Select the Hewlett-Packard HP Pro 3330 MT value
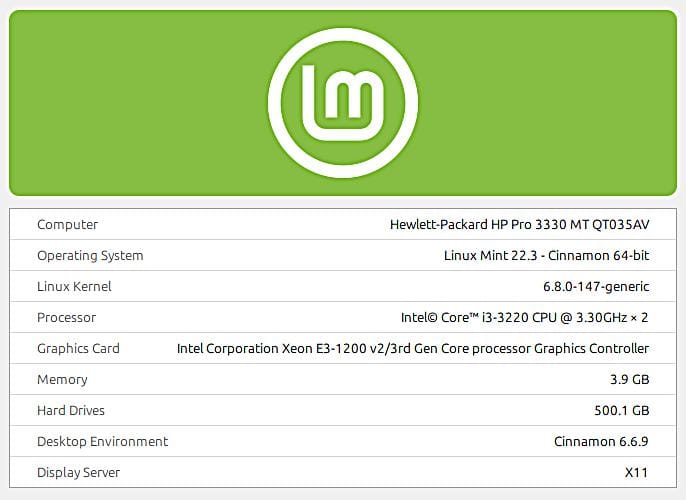The height and width of the screenshot is (500, 686). click(x=519, y=224)
